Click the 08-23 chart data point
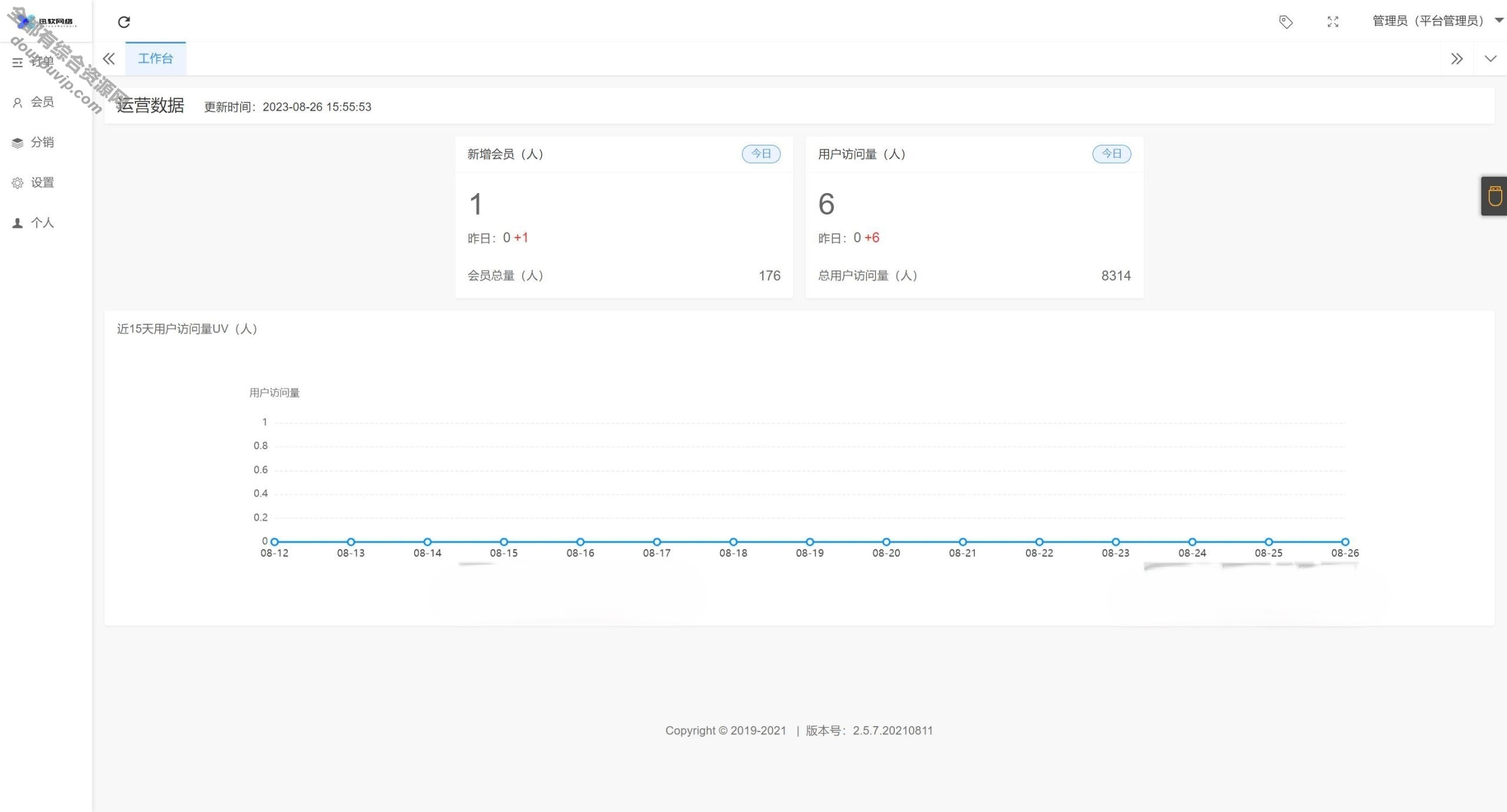The height and width of the screenshot is (812, 1507). point(1116,541)
